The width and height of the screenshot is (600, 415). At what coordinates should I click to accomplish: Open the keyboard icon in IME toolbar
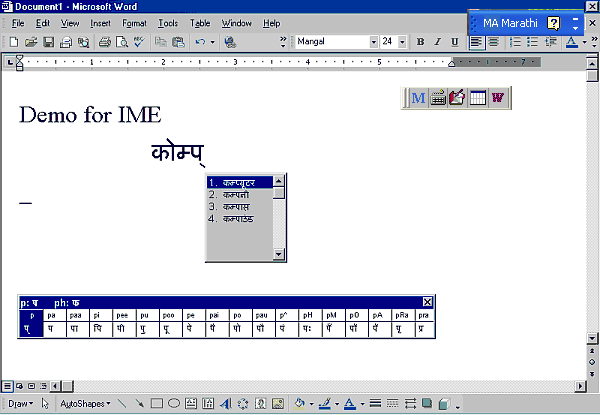[x=438, y=98]
